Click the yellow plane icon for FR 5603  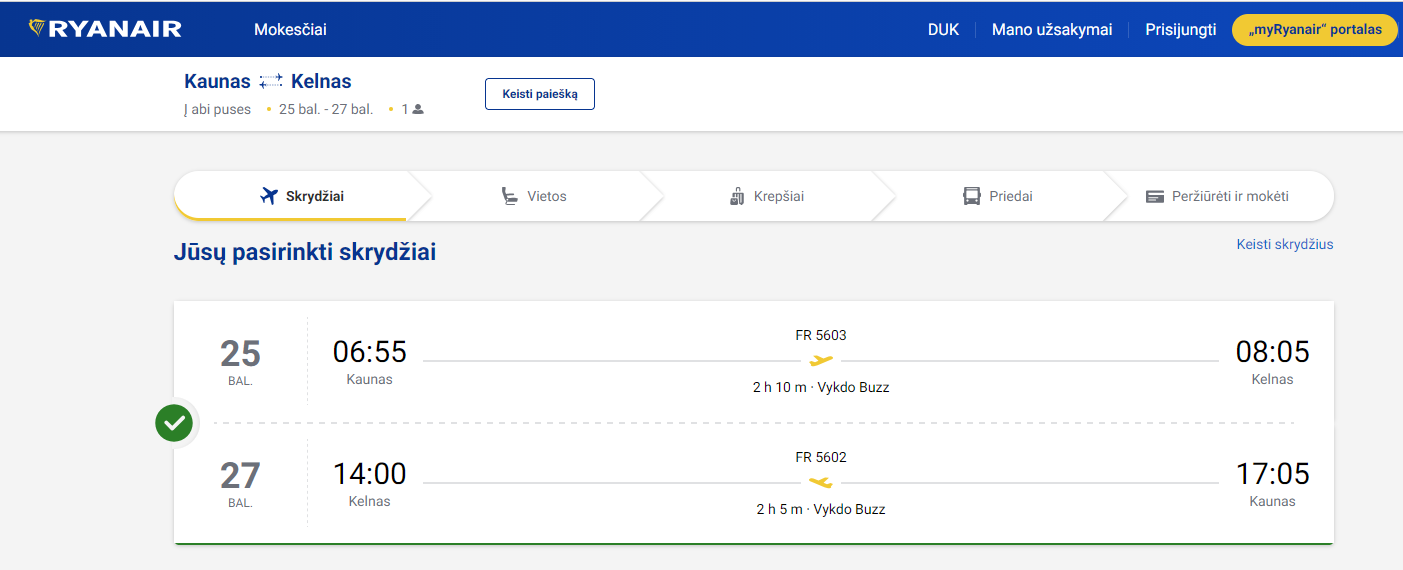821,360
